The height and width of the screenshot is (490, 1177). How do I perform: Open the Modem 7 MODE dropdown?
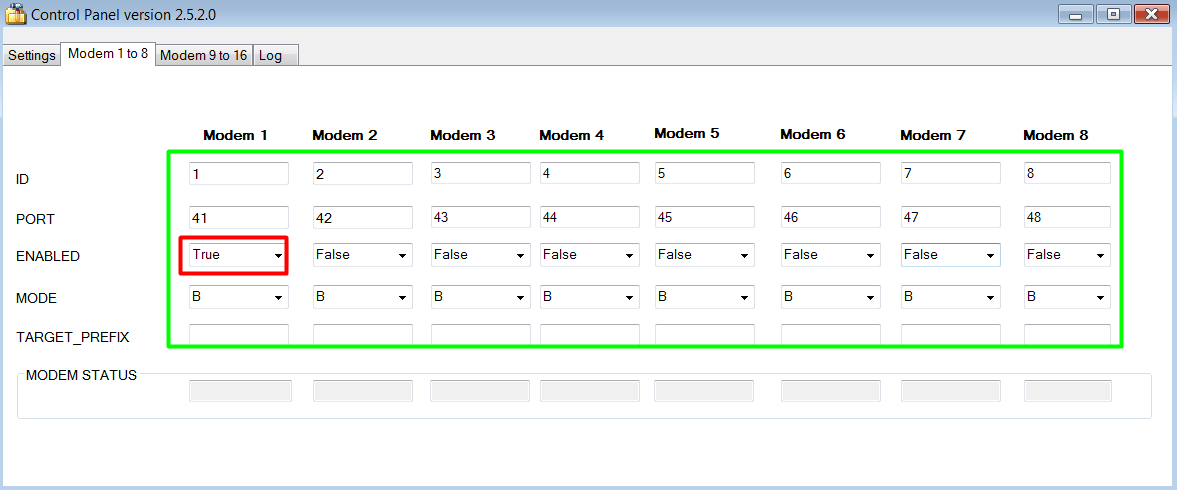950,297
